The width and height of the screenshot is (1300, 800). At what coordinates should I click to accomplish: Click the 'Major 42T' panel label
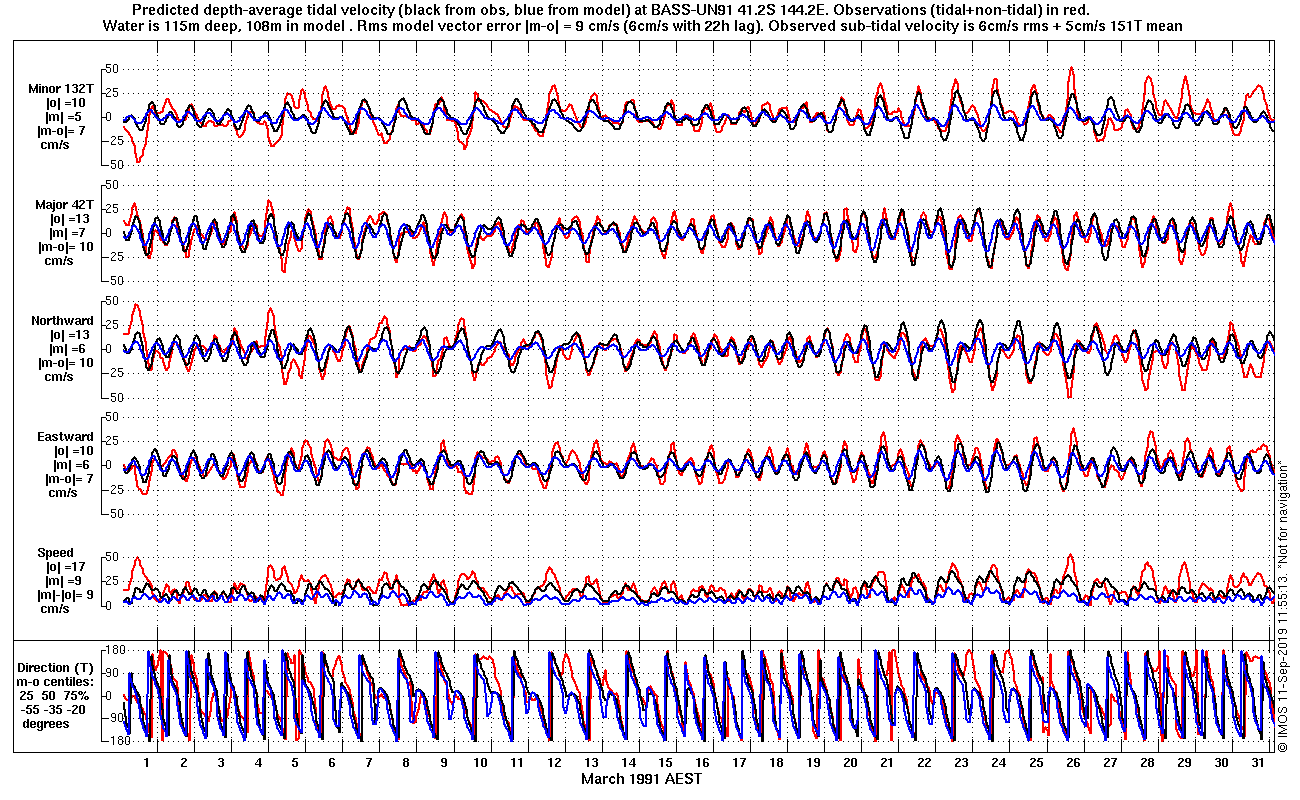[x=64, y=204]
